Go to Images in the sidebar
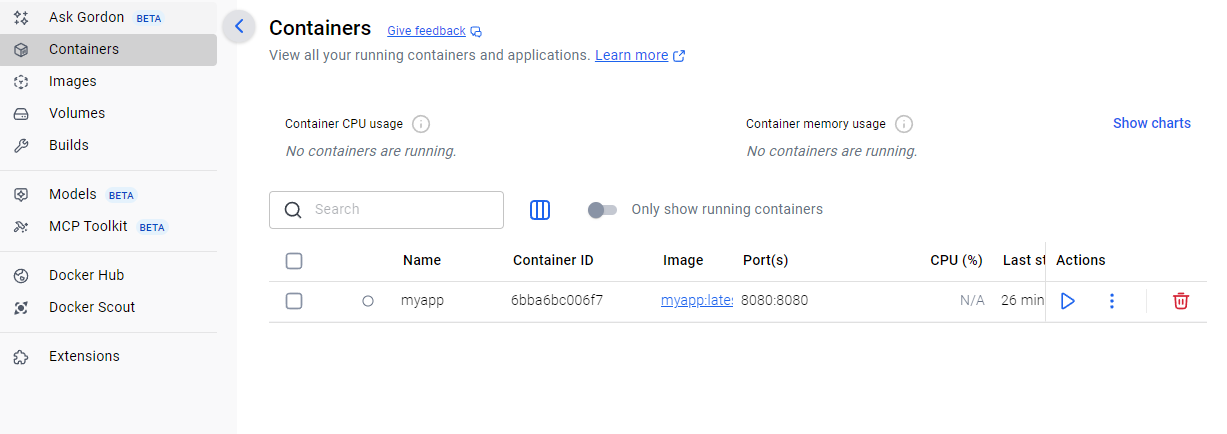The width and height of the screenshot is (1227, 434). 109,81
